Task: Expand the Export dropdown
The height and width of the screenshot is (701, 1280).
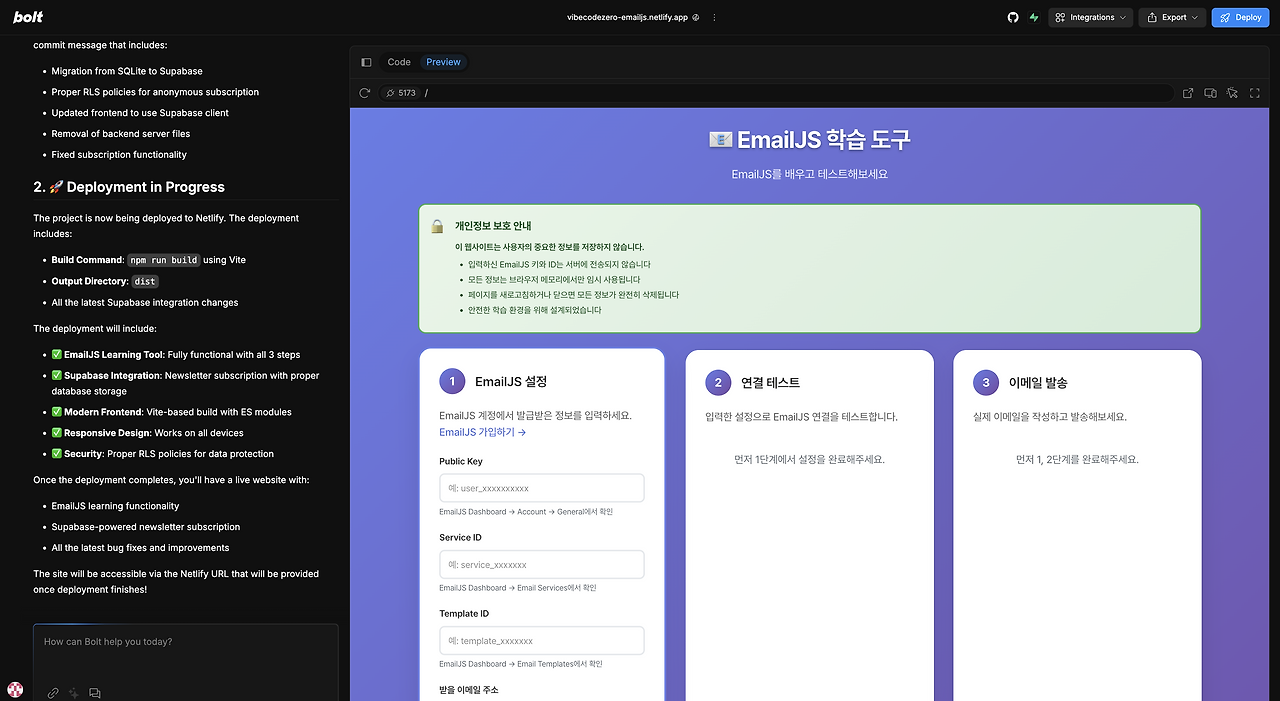Action: pos(1172,17)
